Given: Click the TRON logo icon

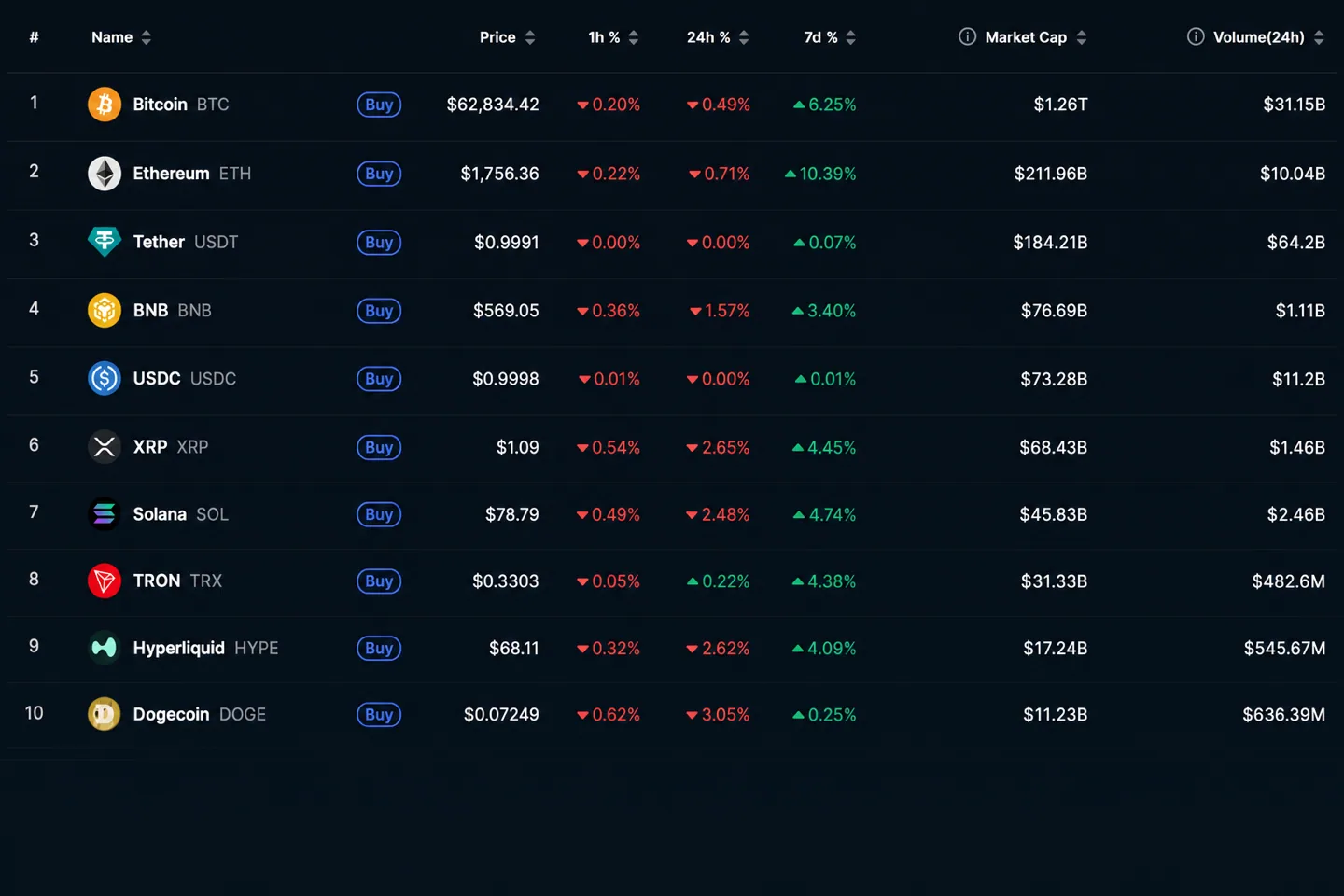Looking at the screenshot, I should point(105,581).
